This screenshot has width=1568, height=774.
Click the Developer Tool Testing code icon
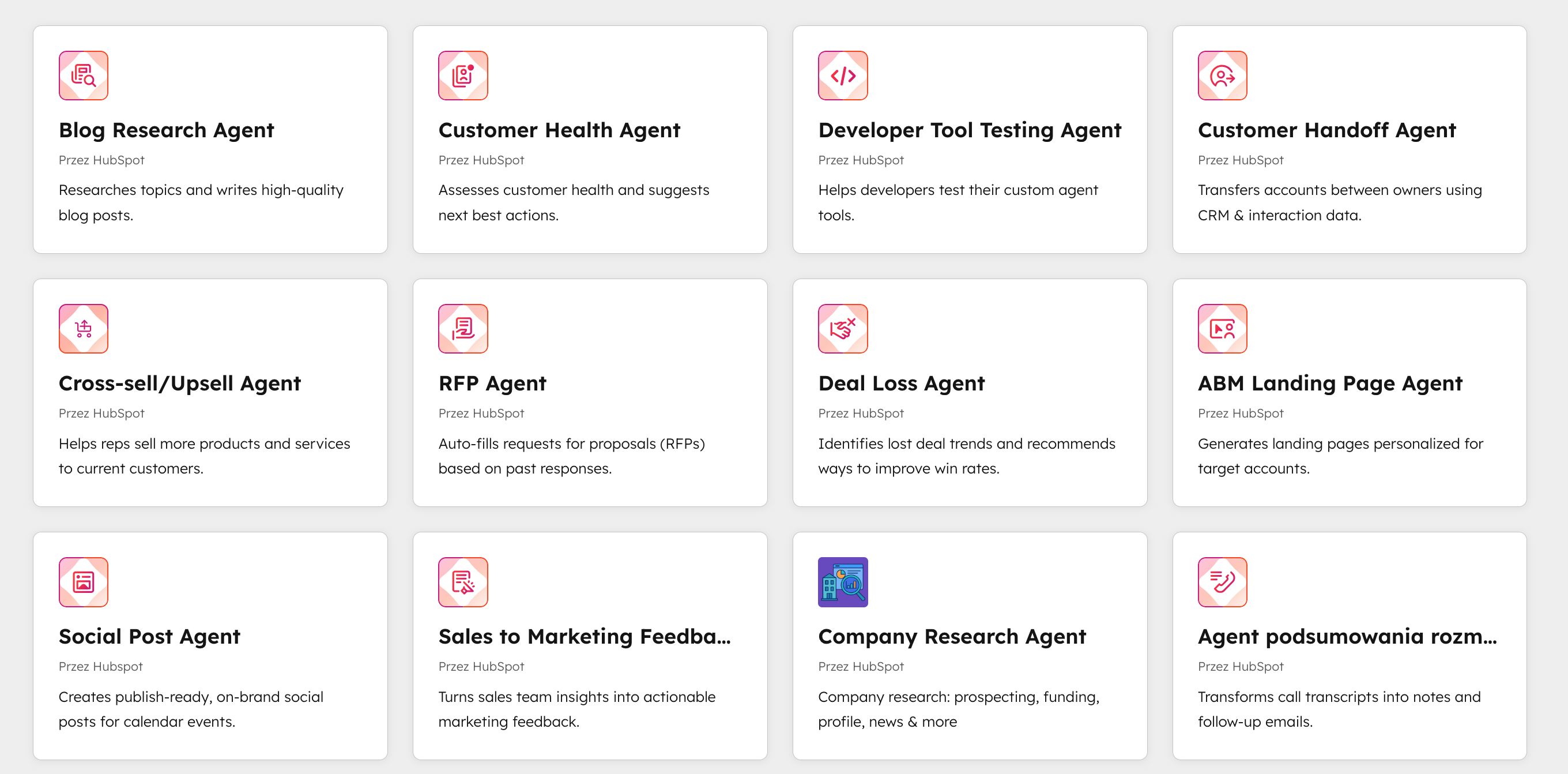(842, 76)
